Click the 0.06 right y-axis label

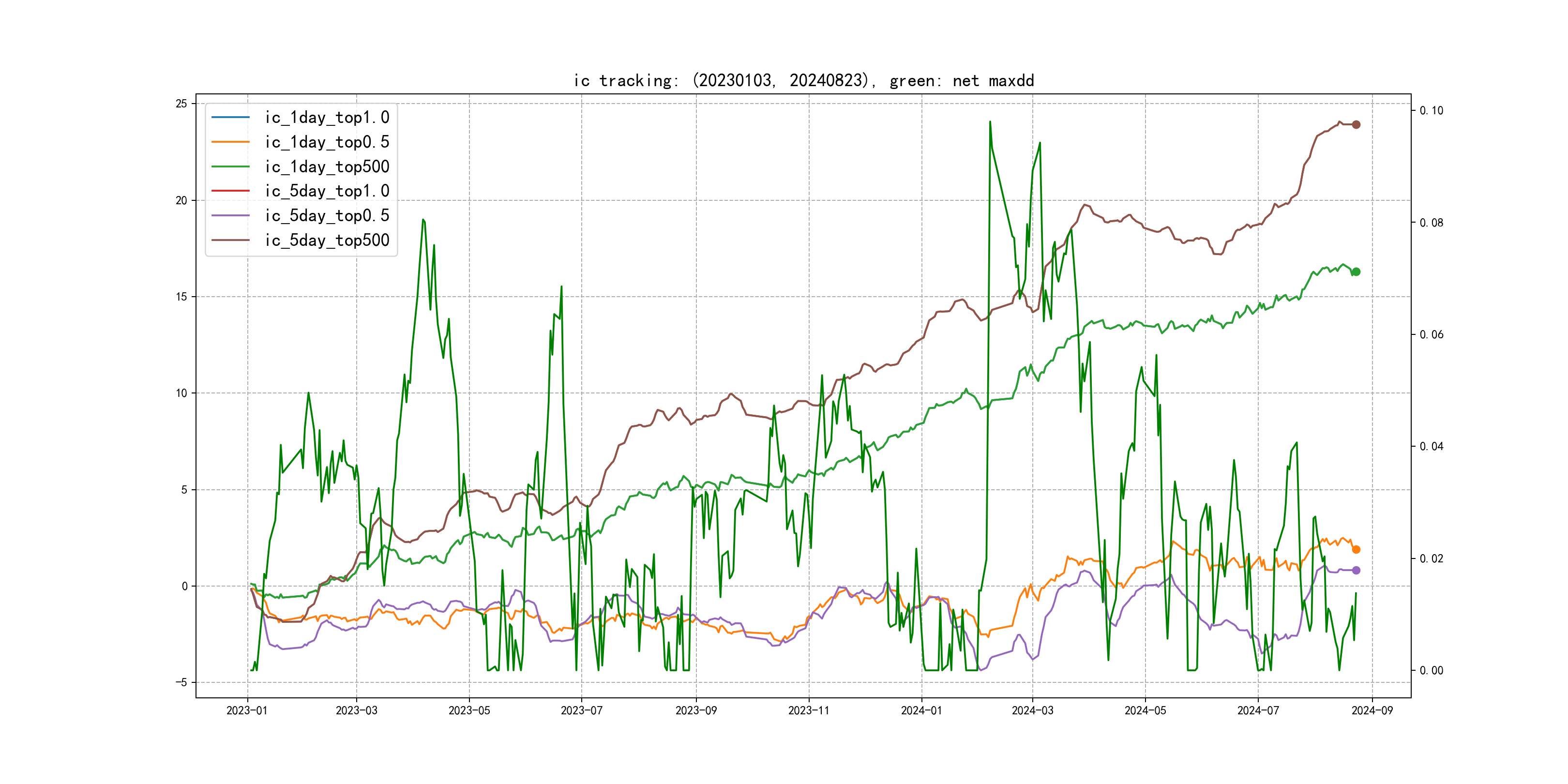(x=1431, y=334)
